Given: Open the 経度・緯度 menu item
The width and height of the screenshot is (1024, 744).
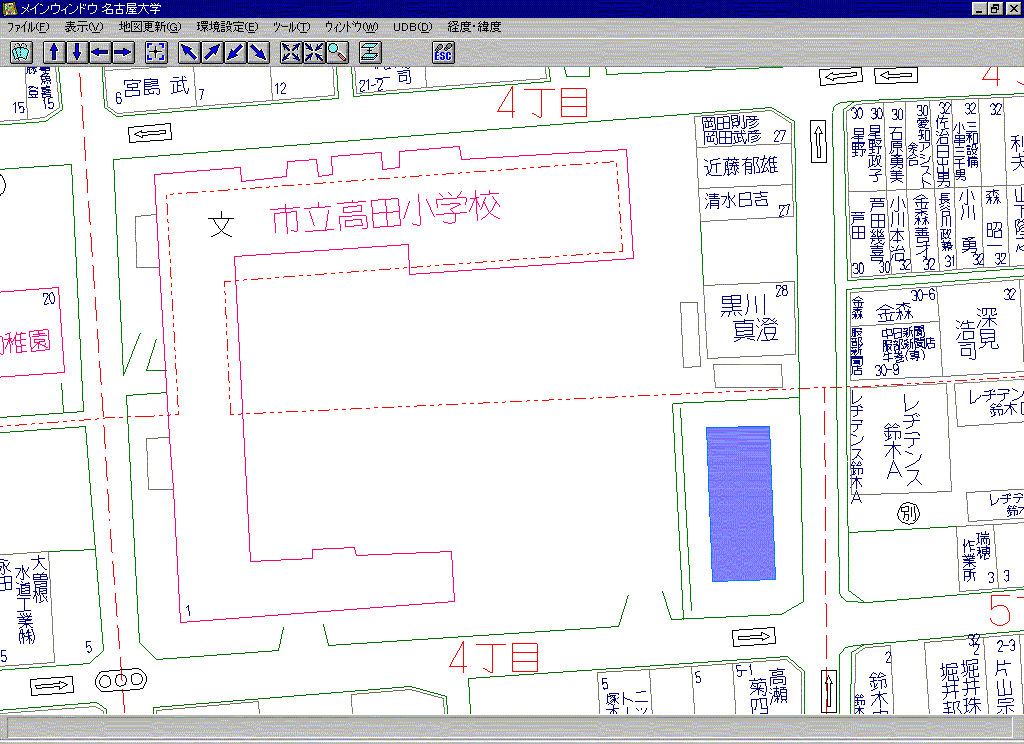Looking at the screenshot, I should [x=474, y=27].
